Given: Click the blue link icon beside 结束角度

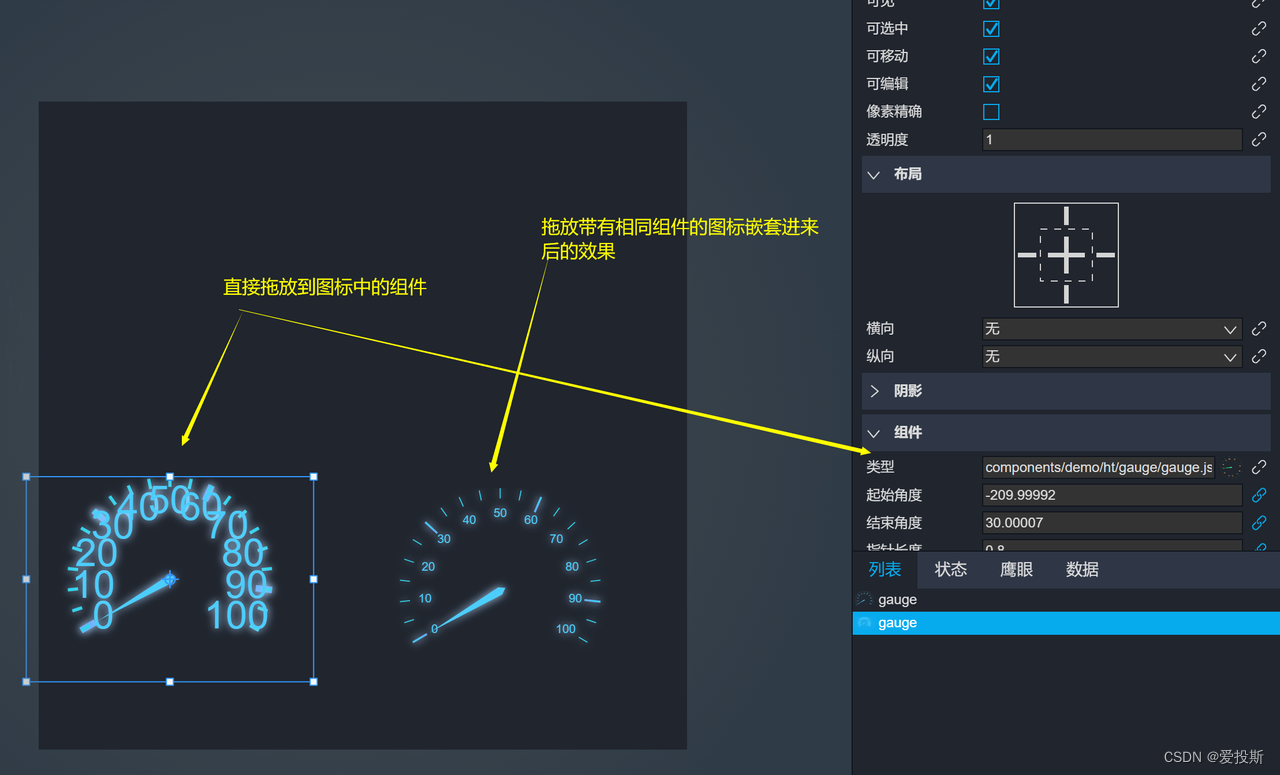Looking at the screenshot, I should tap(1258, 522).
